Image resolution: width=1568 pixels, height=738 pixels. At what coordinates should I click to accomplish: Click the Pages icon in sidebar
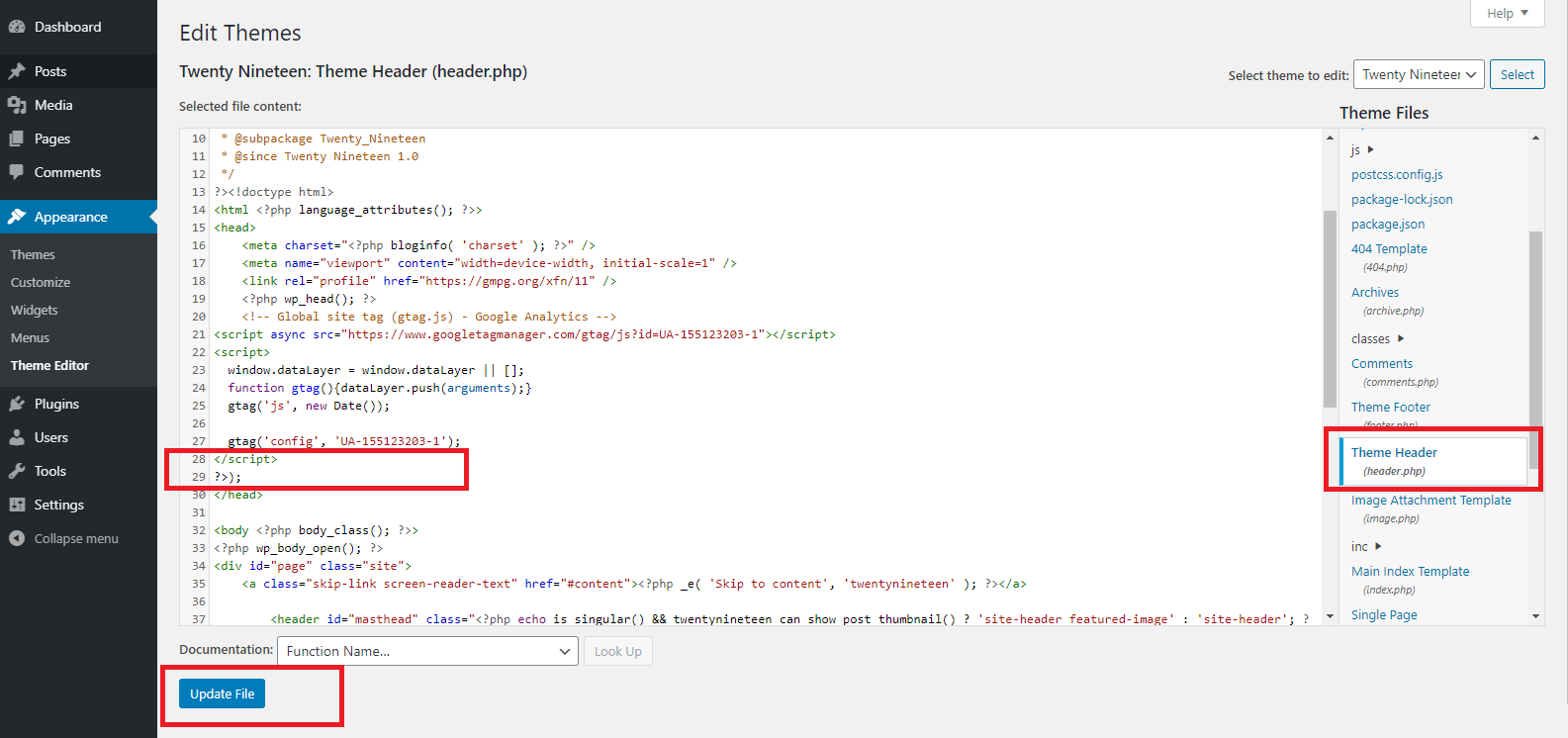(17, 138)
